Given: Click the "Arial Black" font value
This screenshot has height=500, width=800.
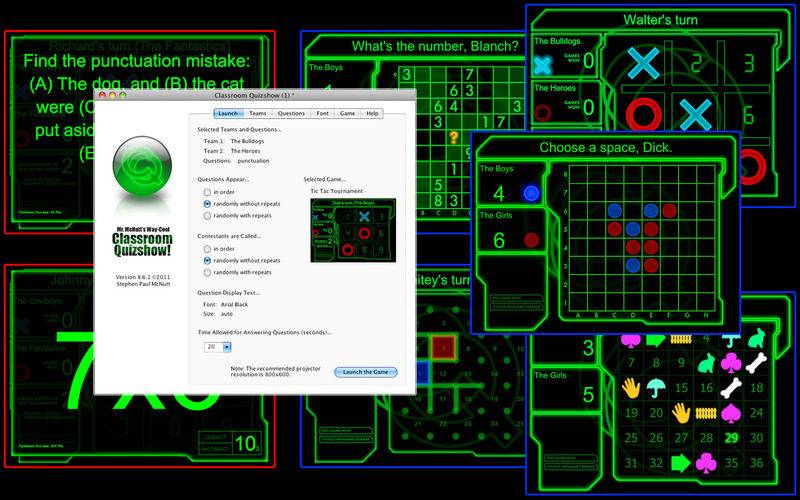Looking at the screenshot, I should 235,304.
